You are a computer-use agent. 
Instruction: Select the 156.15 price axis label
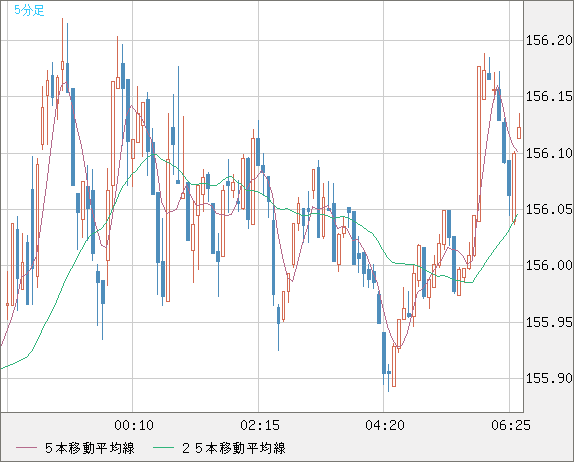[549, 97]
